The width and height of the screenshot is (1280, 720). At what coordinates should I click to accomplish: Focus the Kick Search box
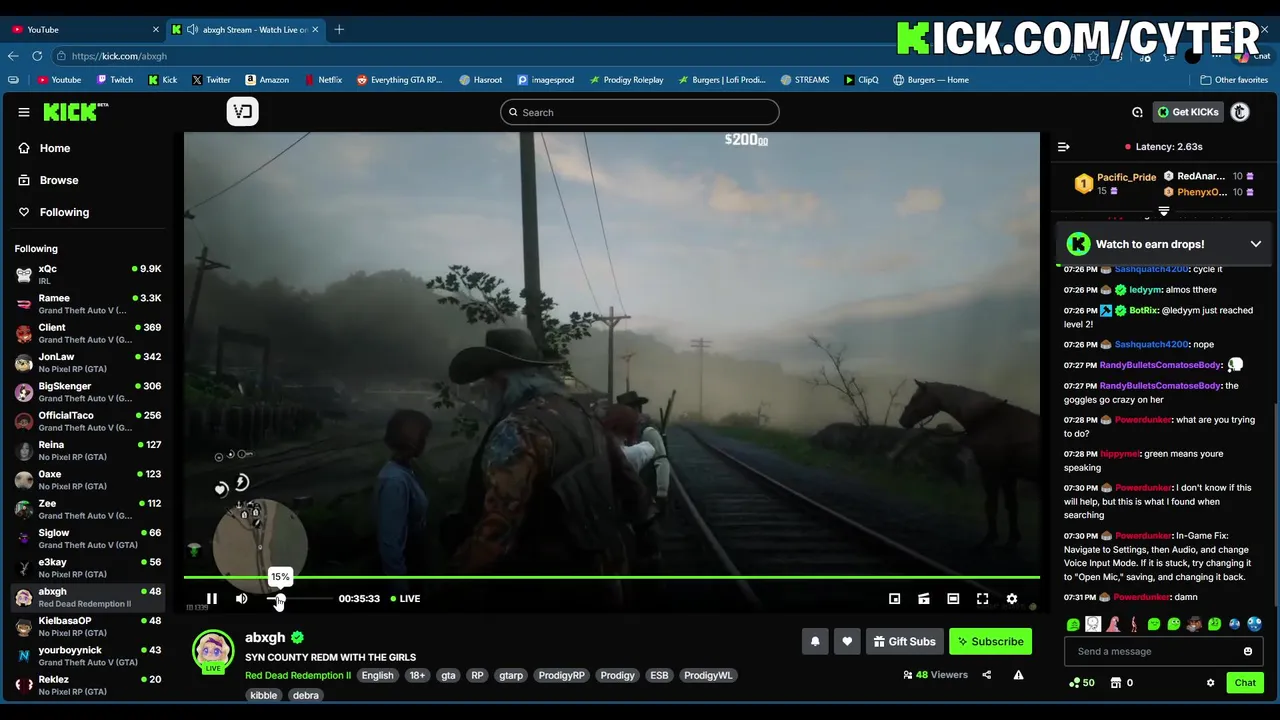tap(640, 112)
